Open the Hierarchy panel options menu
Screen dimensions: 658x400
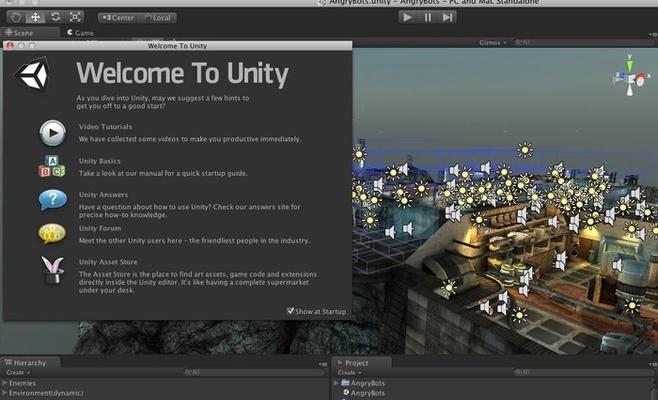(x=323, y=364)
